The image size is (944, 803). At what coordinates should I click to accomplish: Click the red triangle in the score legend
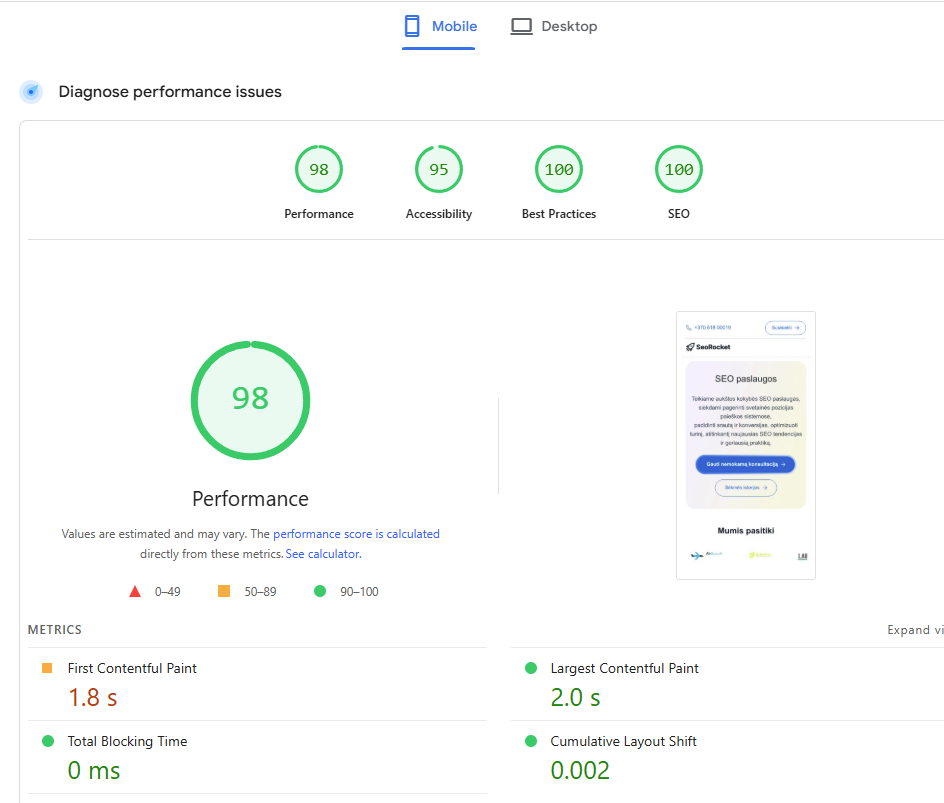click(x=136, y=590)
